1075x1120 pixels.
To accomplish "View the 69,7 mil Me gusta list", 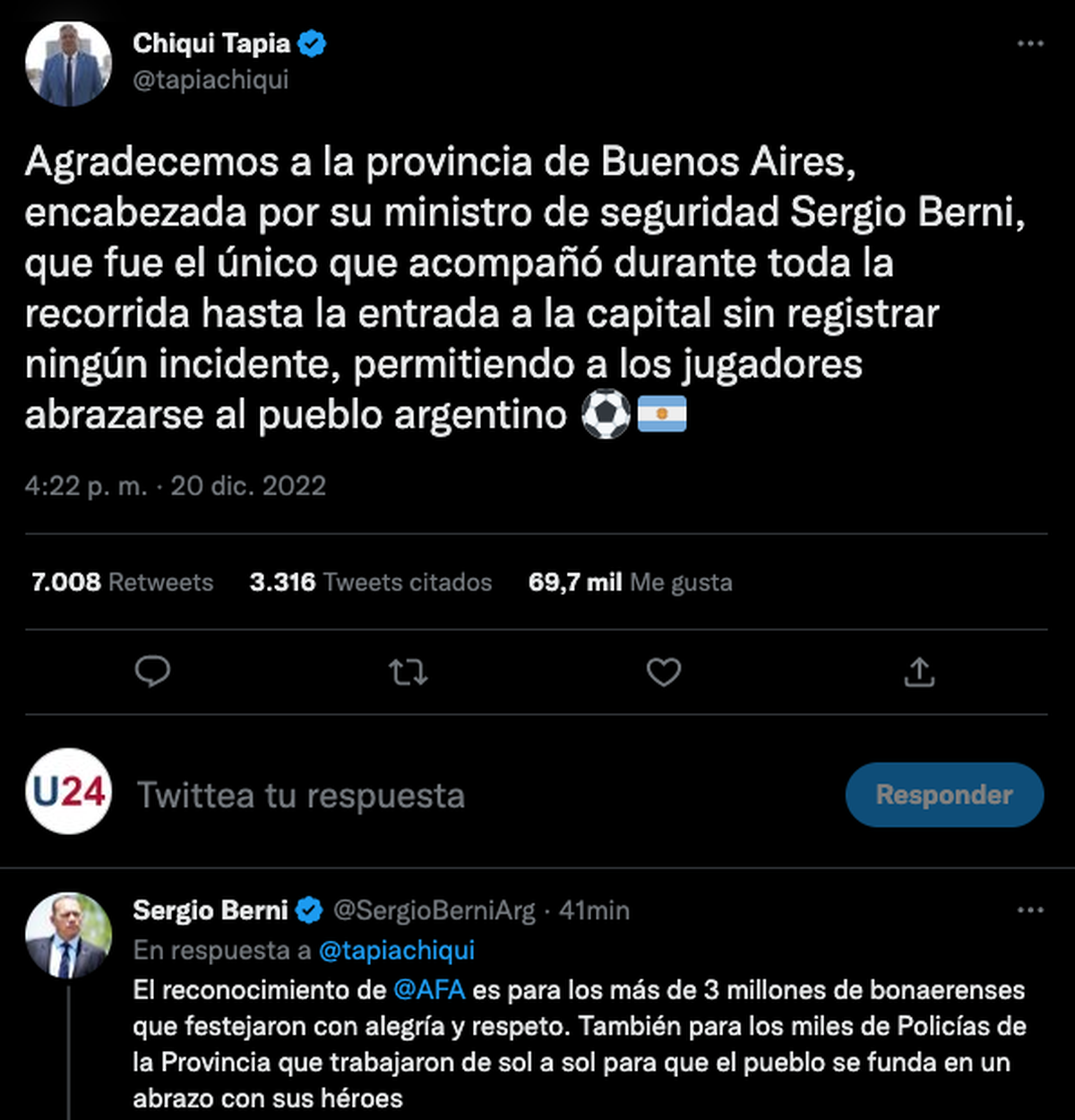I will 630,582.
